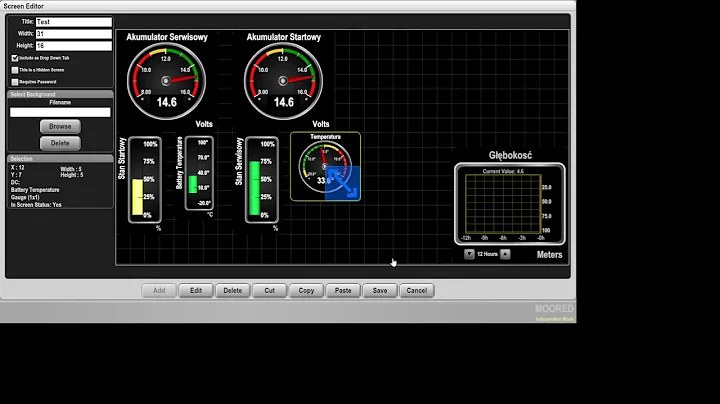Screen dimensions: 720x404
Task: Select the Stan Serwisowy green bar gauge
Action: pos(262,180)
